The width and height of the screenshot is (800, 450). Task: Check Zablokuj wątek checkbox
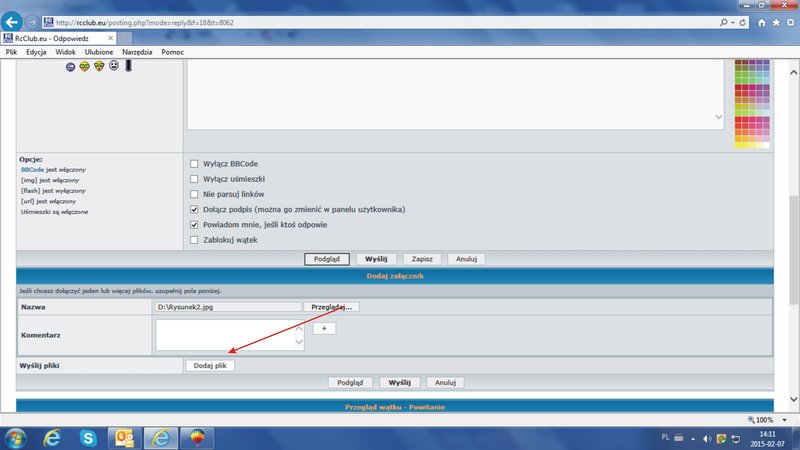coord(194,240)
